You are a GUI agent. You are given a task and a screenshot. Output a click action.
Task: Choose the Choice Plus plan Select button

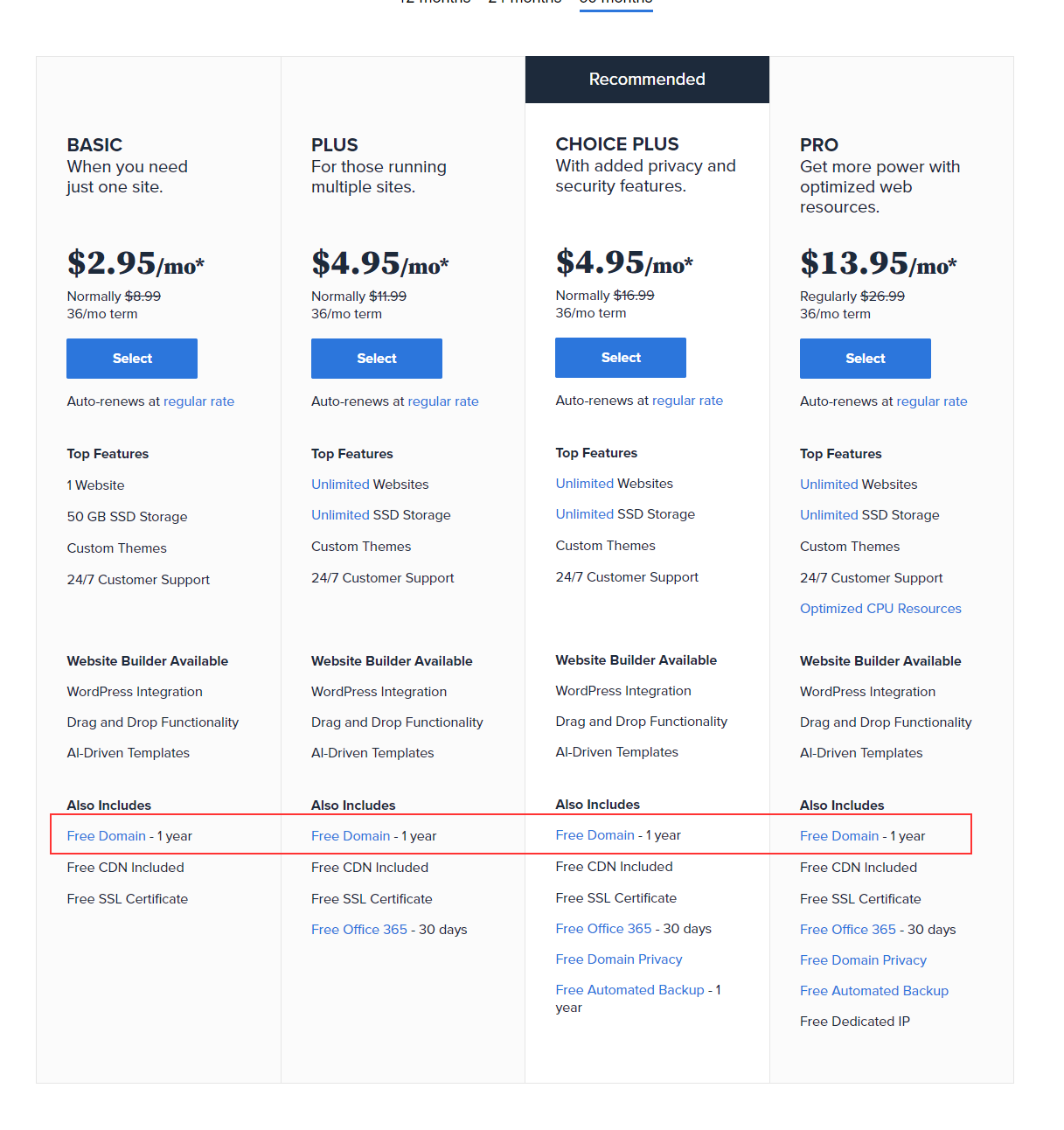pyautogui.click(x=621, y=358)
